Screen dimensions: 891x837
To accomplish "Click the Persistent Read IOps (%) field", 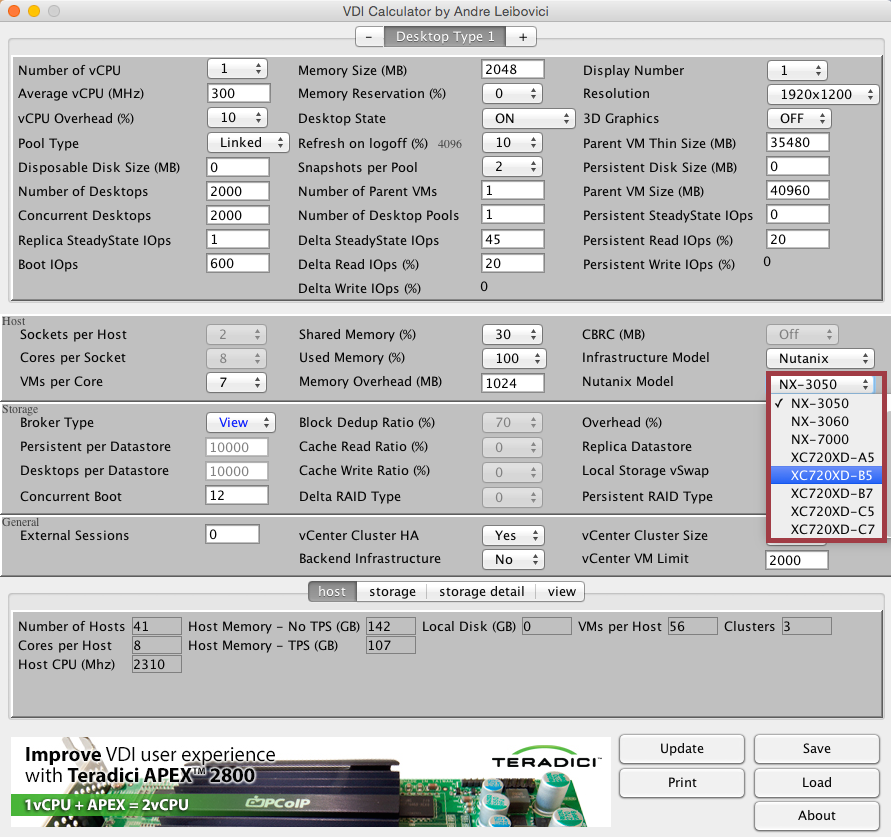I will 797,239.
